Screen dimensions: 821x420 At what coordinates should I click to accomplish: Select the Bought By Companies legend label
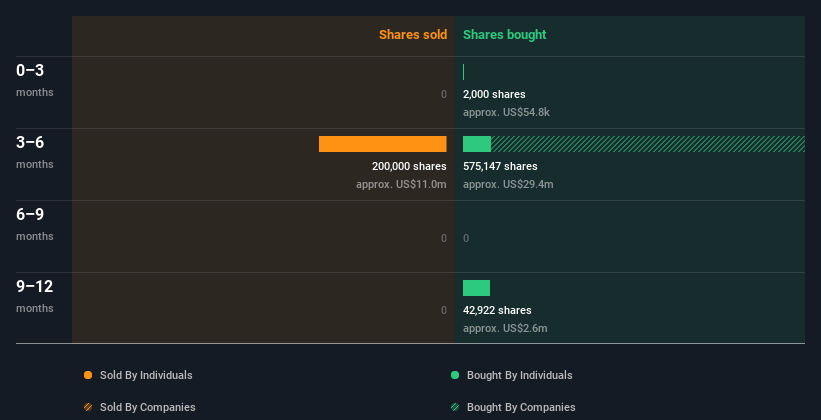click(x=521, y=407)
